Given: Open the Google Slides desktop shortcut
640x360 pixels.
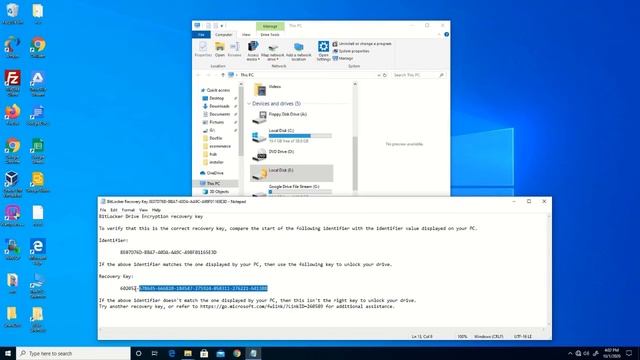Looking at the screenshot, I should click(38, 182).
